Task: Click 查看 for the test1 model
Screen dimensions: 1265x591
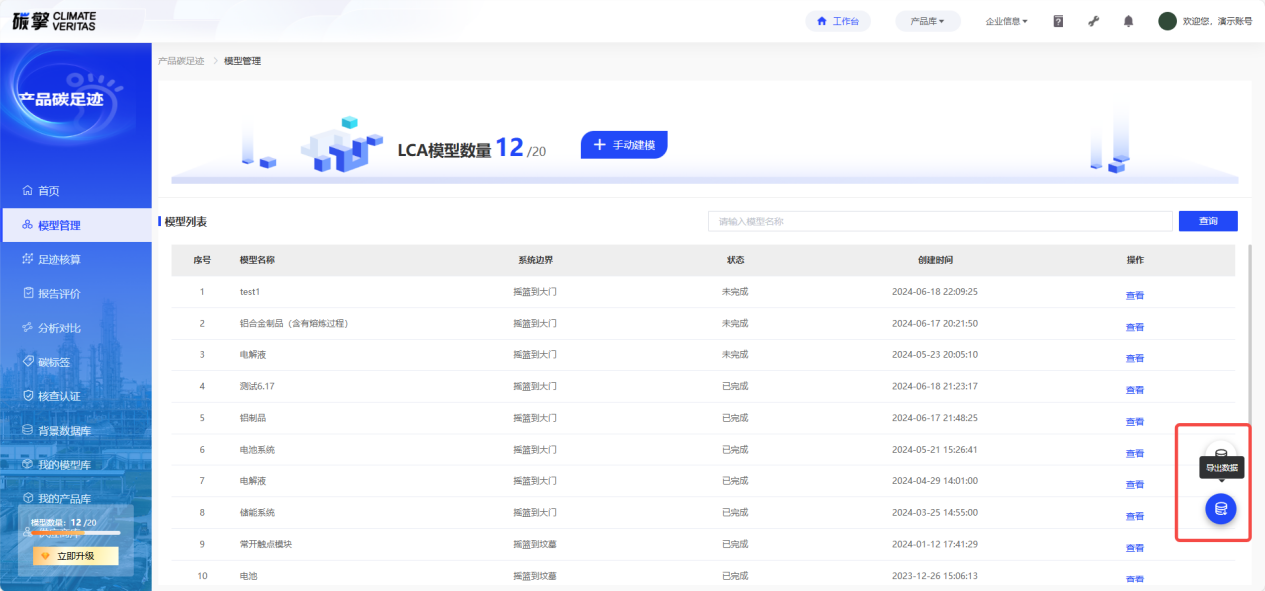Action: [x=1135, y=295]
